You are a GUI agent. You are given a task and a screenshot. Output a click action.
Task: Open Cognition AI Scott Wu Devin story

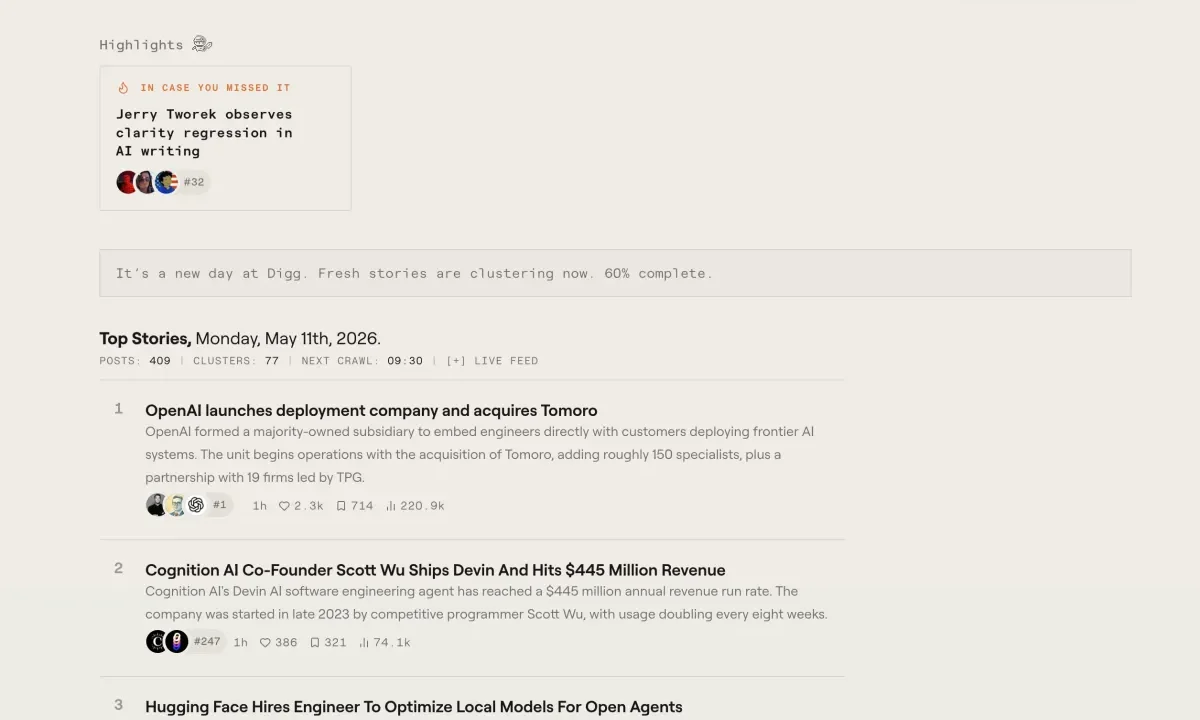pyautogui.click(x=435, y=570)
